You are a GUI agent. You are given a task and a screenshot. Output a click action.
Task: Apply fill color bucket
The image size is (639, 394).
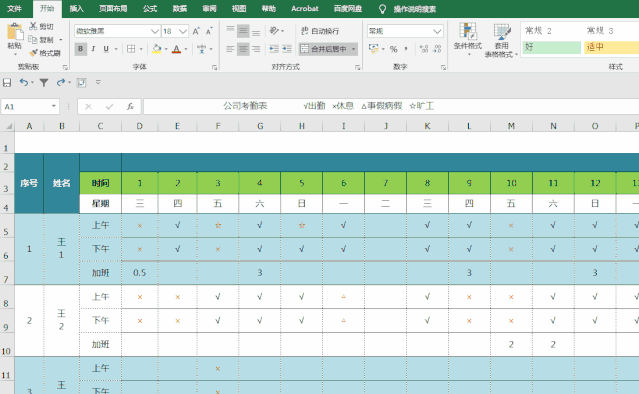pos(156,49)
